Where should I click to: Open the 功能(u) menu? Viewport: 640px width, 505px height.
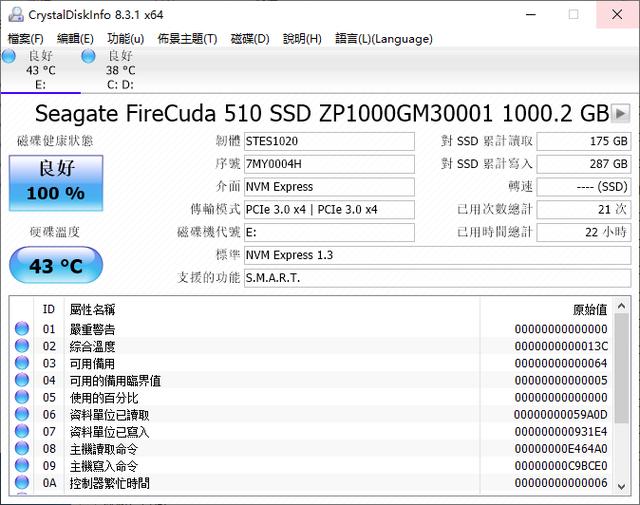click(125, 39)
